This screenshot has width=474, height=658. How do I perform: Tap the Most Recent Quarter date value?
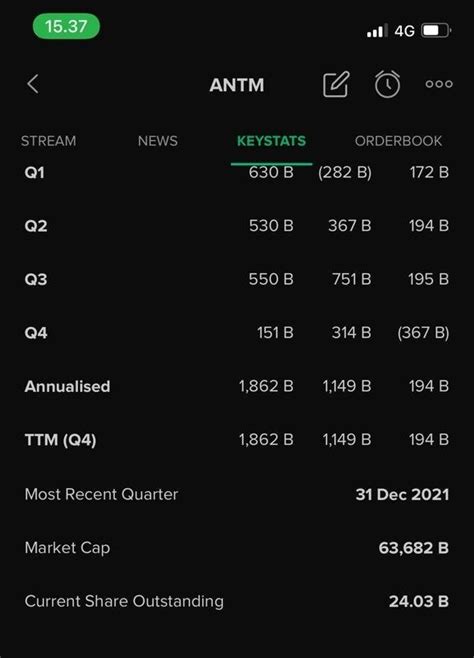(x=402, y=494)
